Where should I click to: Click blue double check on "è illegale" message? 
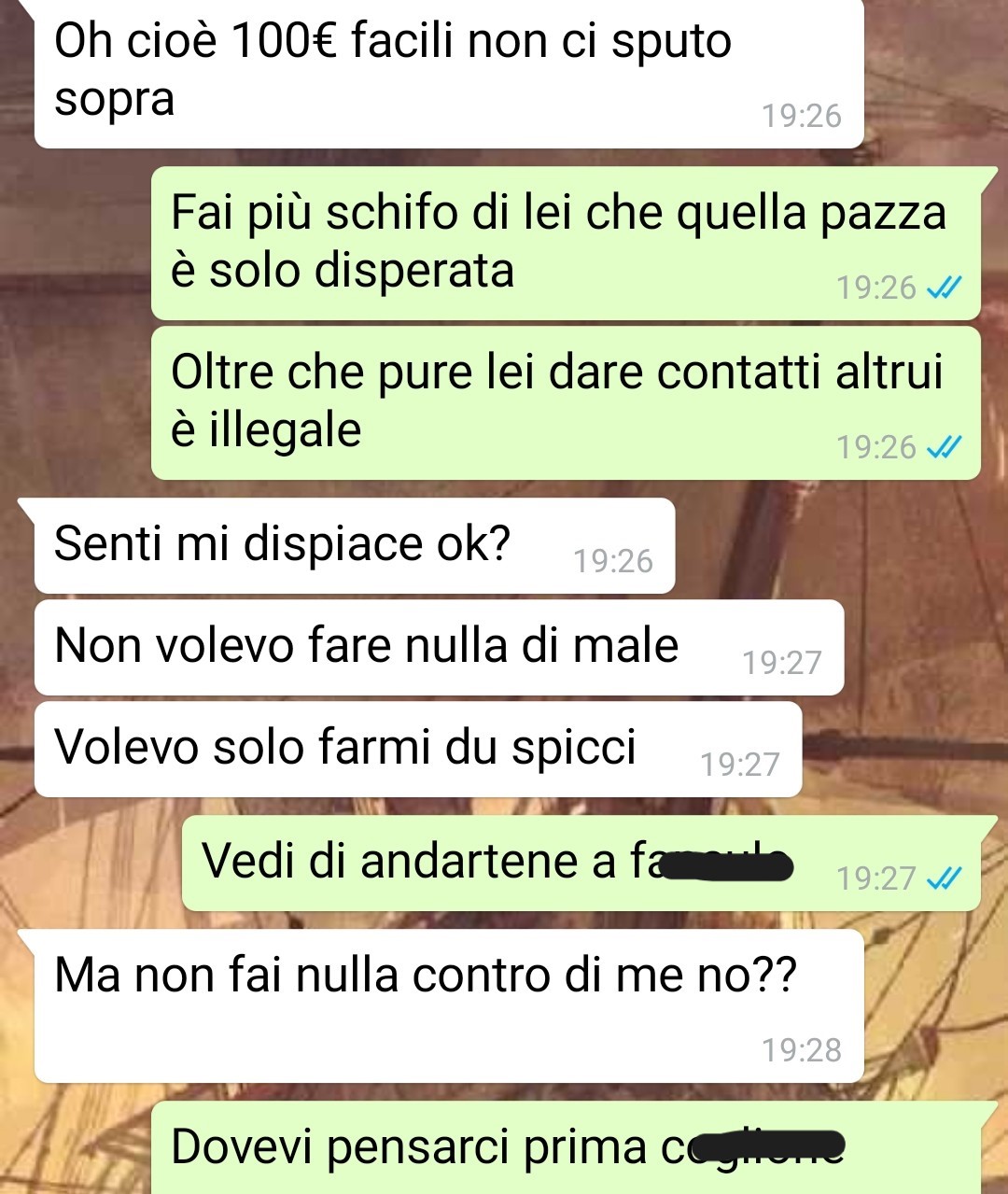point(943,447)
